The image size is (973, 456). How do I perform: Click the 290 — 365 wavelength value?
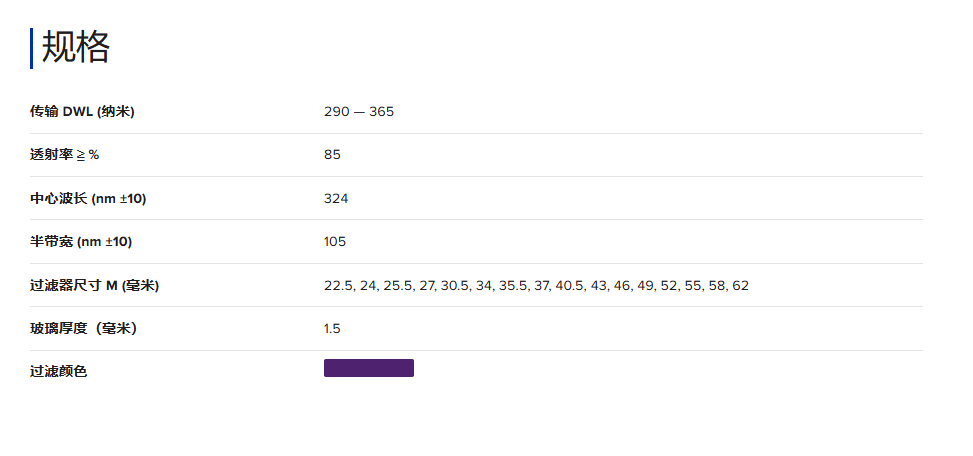pyautogui.click(x=359, y=111)
